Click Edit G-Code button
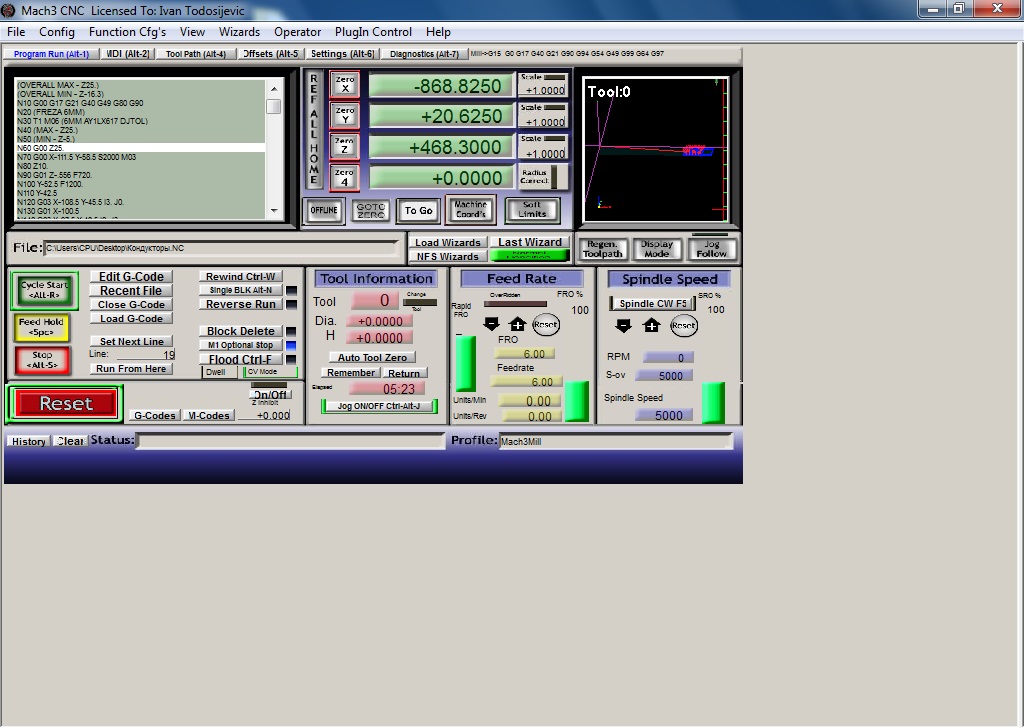Image resolution: width=1024 pixels, height=728 pixels. (131, 277)
